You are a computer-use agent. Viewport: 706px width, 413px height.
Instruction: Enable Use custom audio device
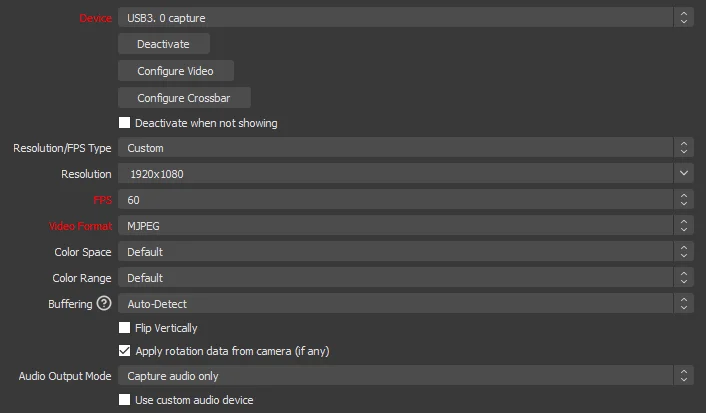tap(125, 400)
